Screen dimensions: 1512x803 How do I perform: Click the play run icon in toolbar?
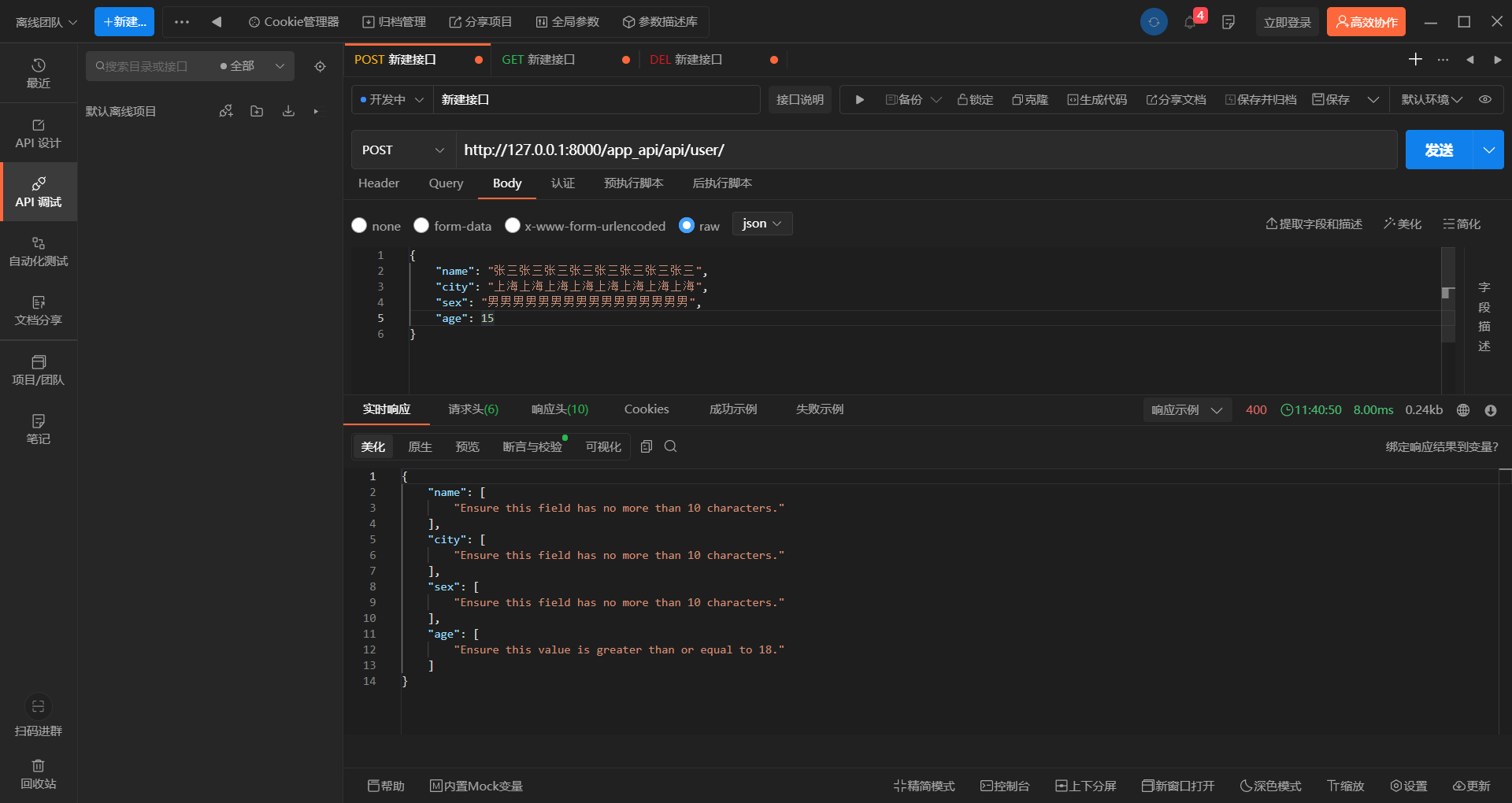(x=859, y=99)
